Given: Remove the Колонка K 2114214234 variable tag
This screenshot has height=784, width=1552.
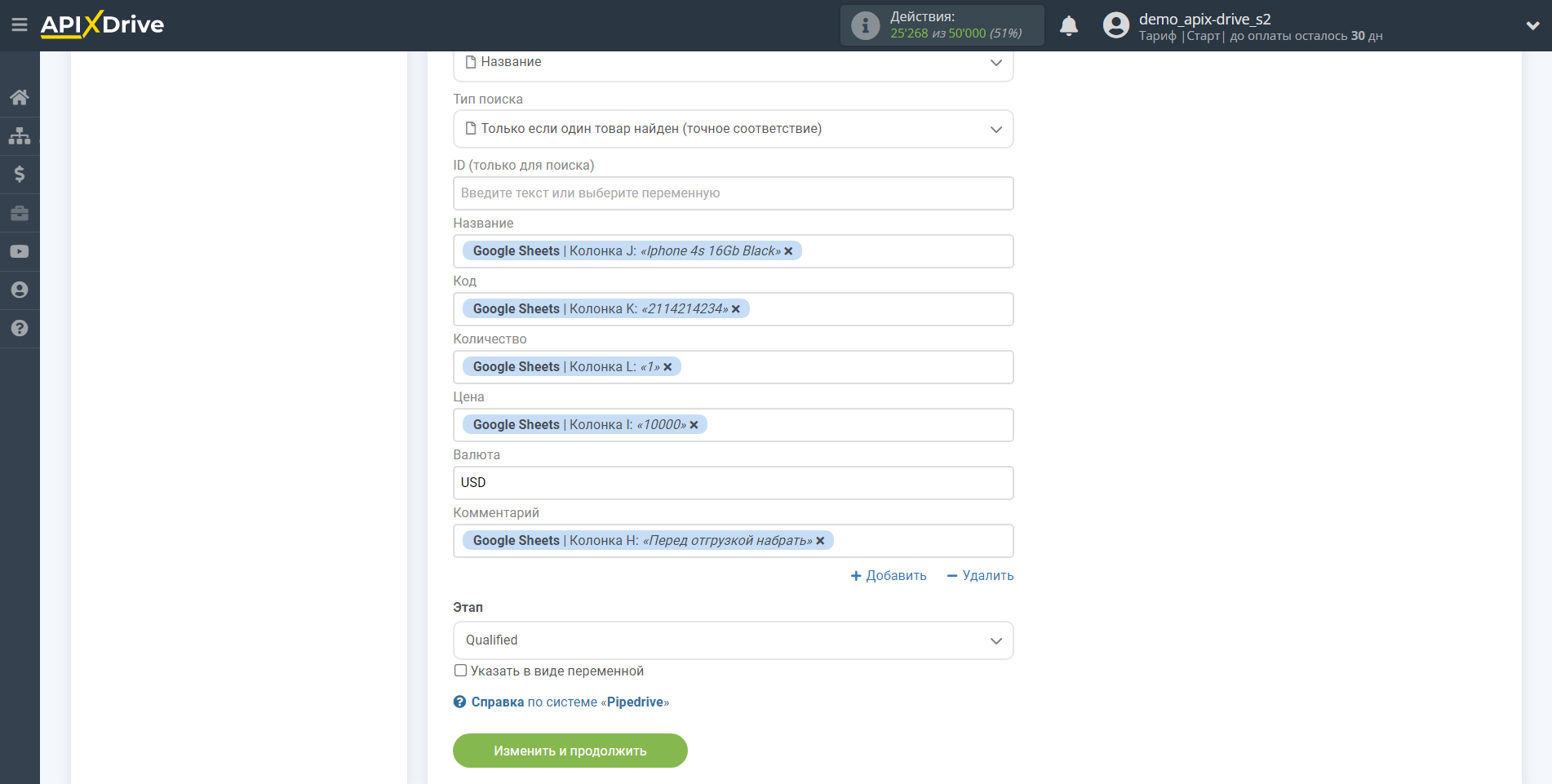Looking at the screenshot, I should pyautogui.click(x=736, y=309).
